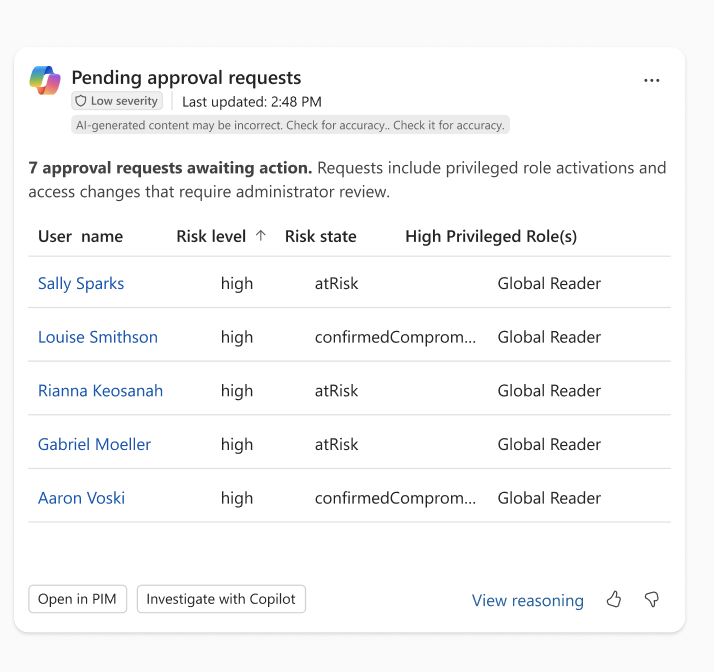Click Gabriel Moeller's atRisk state cell
714x672 pixels.
tap(337, 444)
